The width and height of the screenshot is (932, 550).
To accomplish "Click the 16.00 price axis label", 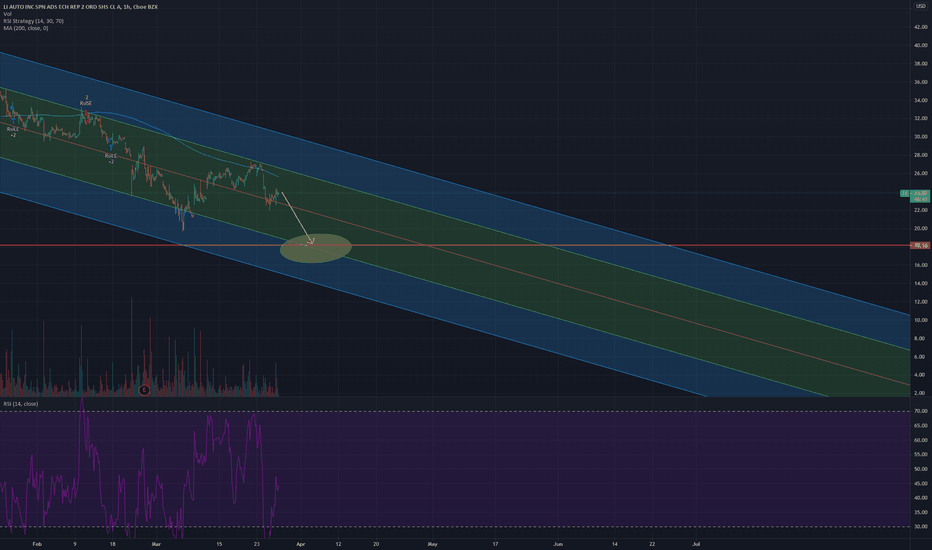I will [x=921, y=265].
